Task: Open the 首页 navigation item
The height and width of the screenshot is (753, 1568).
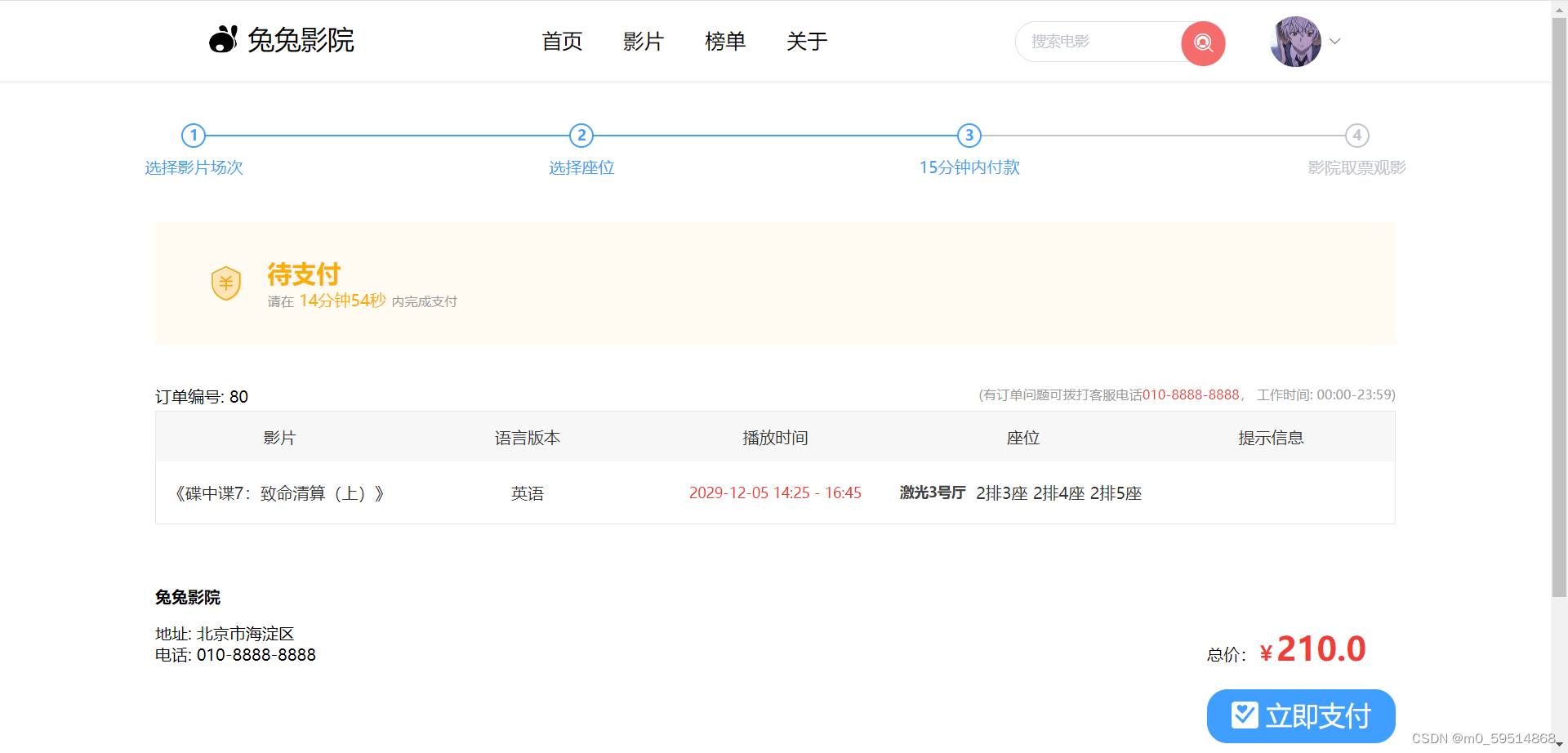Action: point(561,41)
